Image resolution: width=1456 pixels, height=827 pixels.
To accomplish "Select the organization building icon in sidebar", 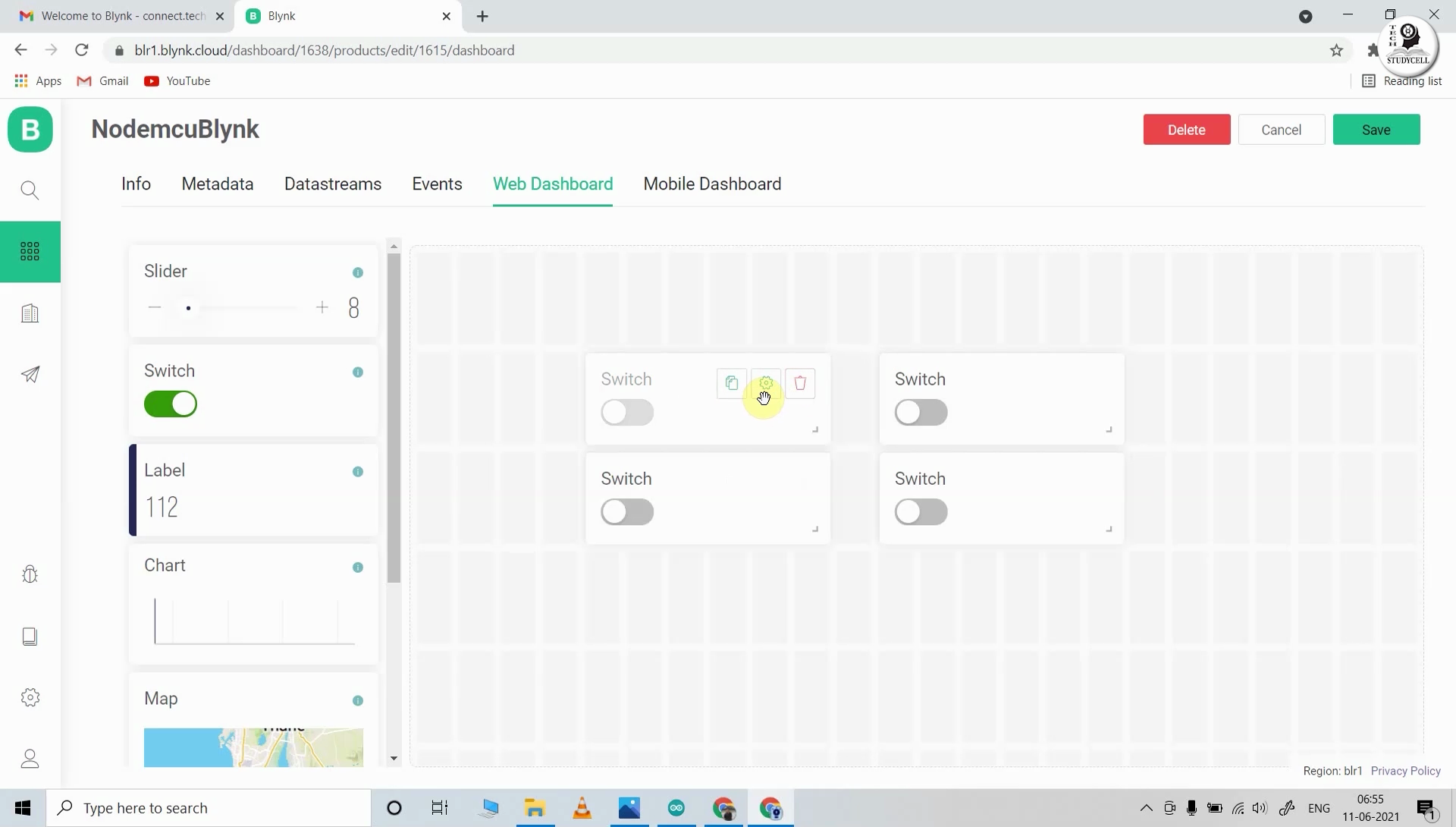I will point(30,313).
